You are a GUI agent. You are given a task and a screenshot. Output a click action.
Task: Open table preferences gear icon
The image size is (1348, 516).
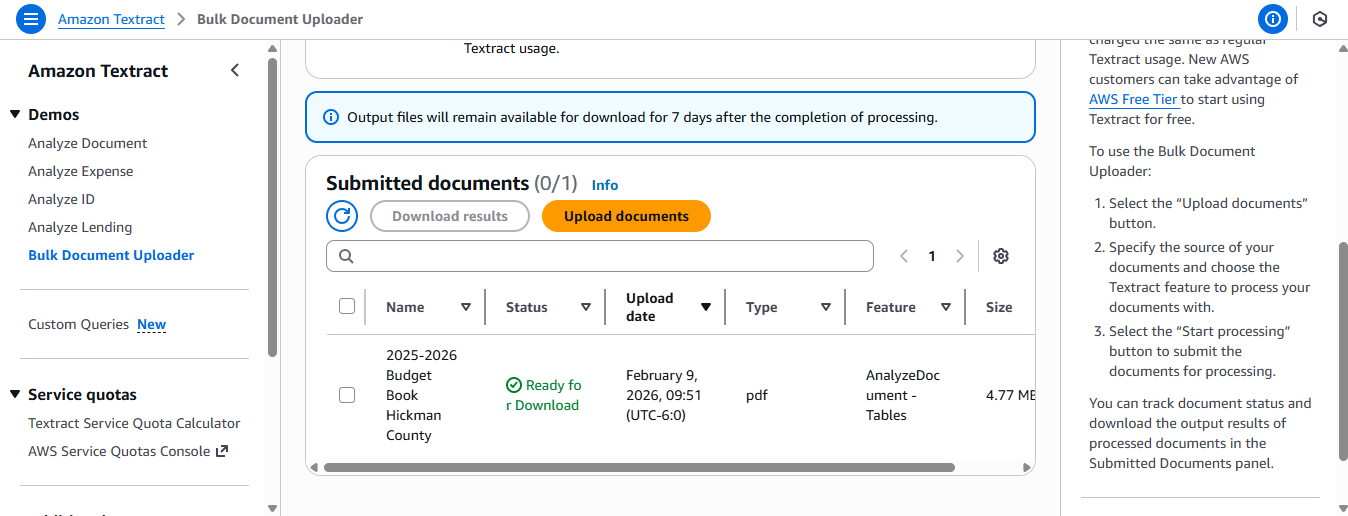pos(1000,256)
